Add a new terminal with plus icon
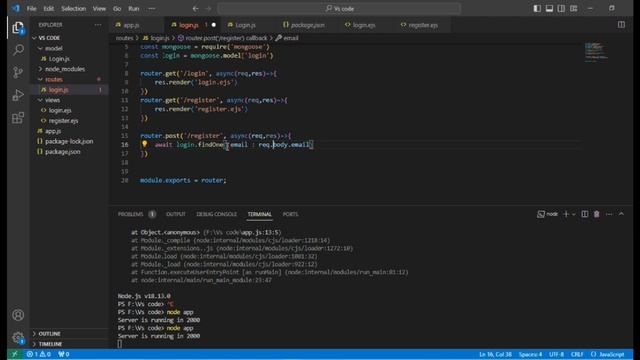 [566, 214]
